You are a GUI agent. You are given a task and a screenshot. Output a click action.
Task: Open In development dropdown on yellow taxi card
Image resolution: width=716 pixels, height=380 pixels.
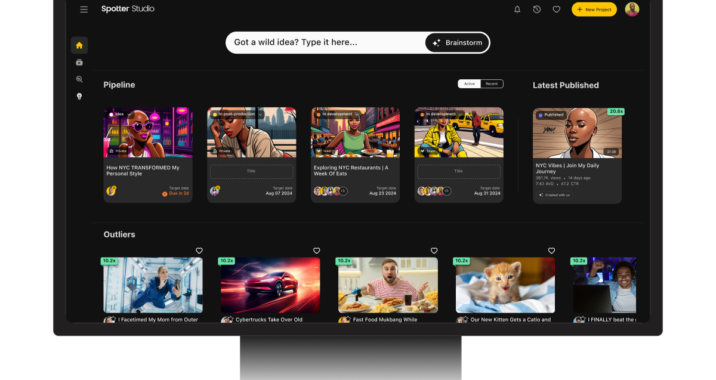[x=441, y=114]
